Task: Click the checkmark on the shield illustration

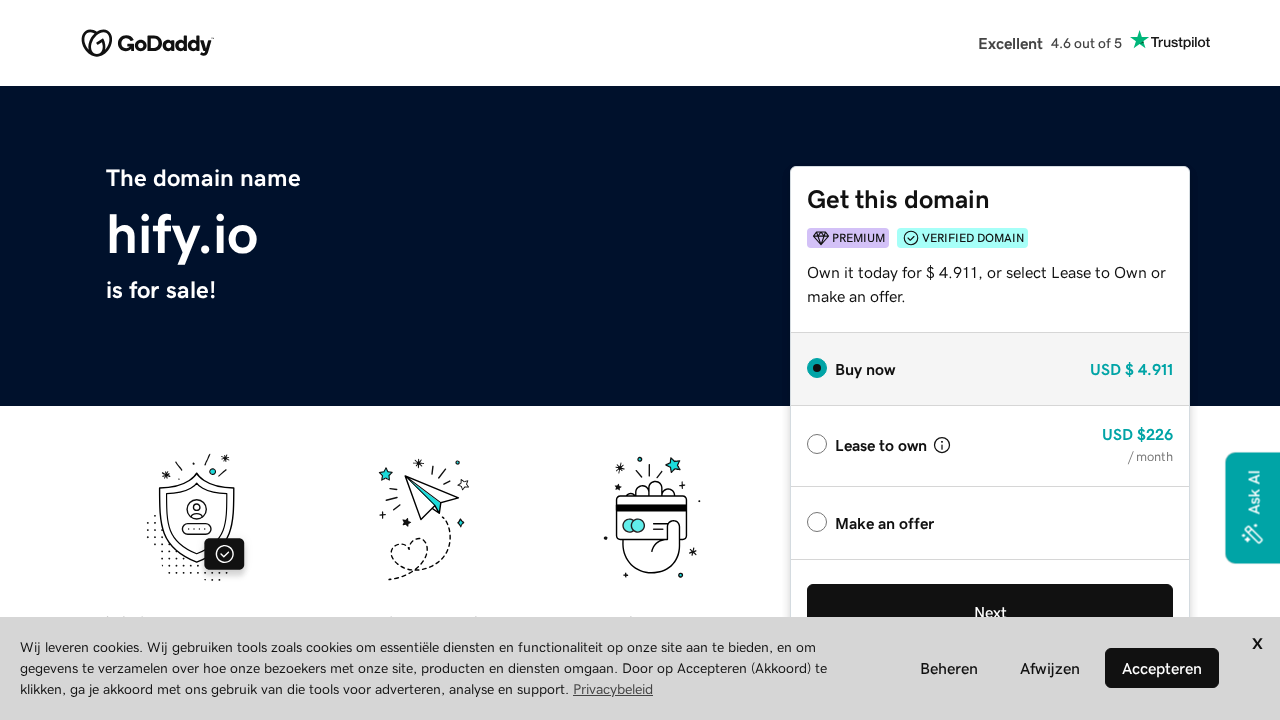Action: 224,553
